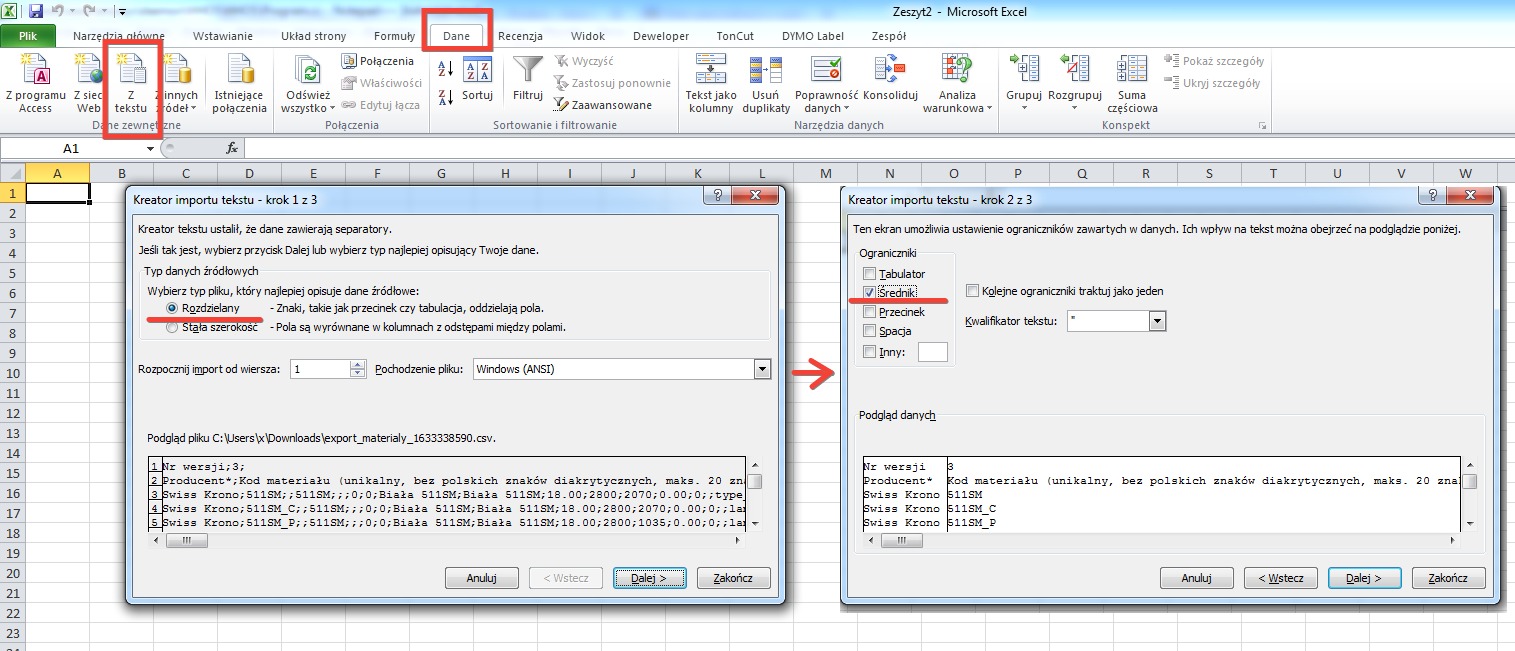Enable the 'Tabulator' delimiter checkbox
The height and width of the screenshot is (651, 1515).
point(870,274)
